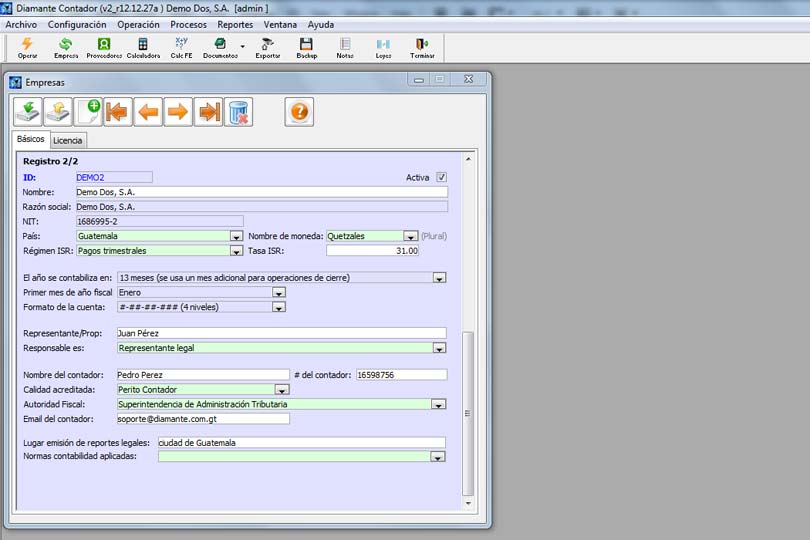Viewport: 810px width, 540px height.
Task: Open the Notas toolbar icon
Action: pos(345,48)
